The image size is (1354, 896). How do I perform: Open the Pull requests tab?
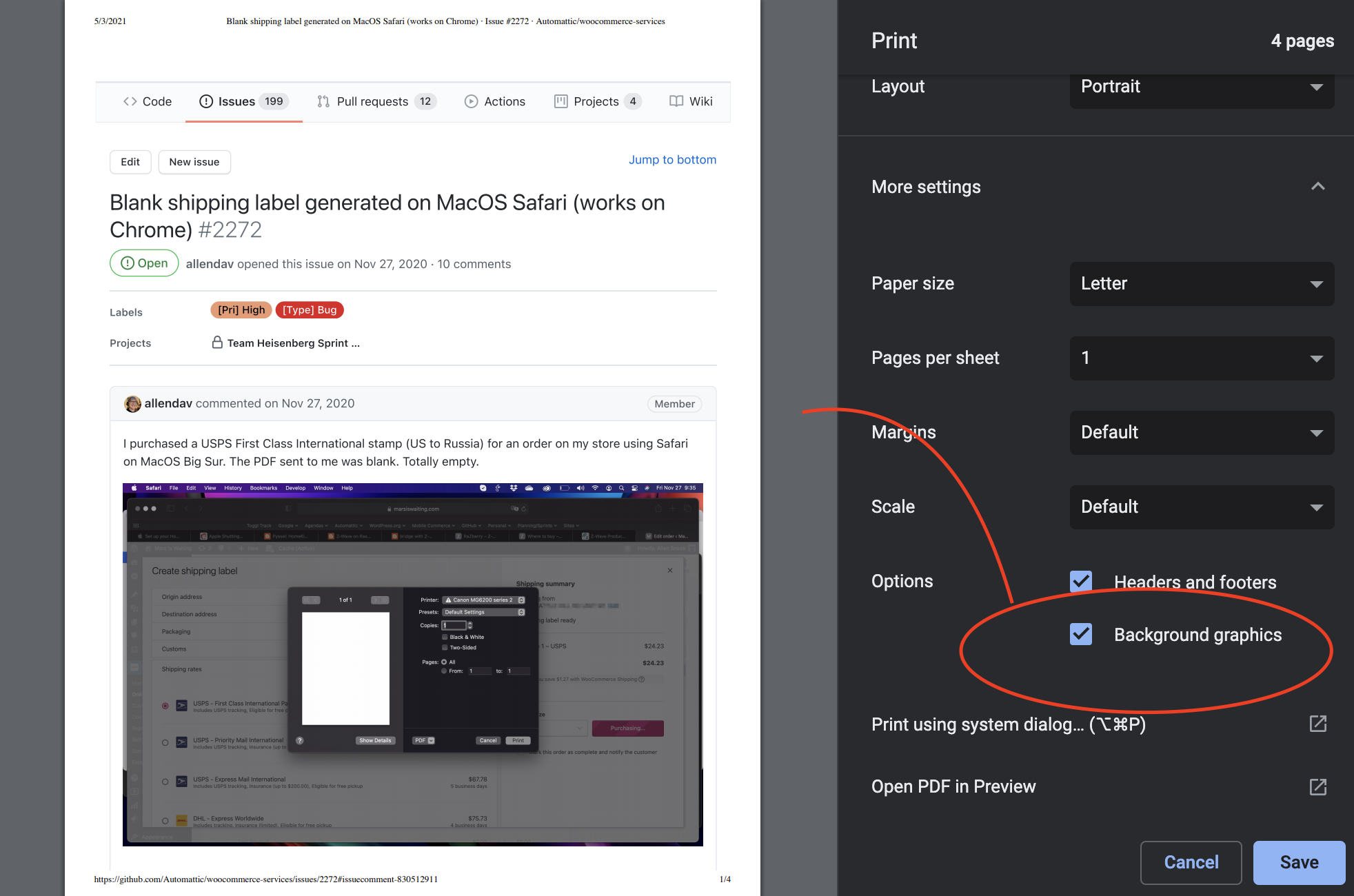point(377,101)
